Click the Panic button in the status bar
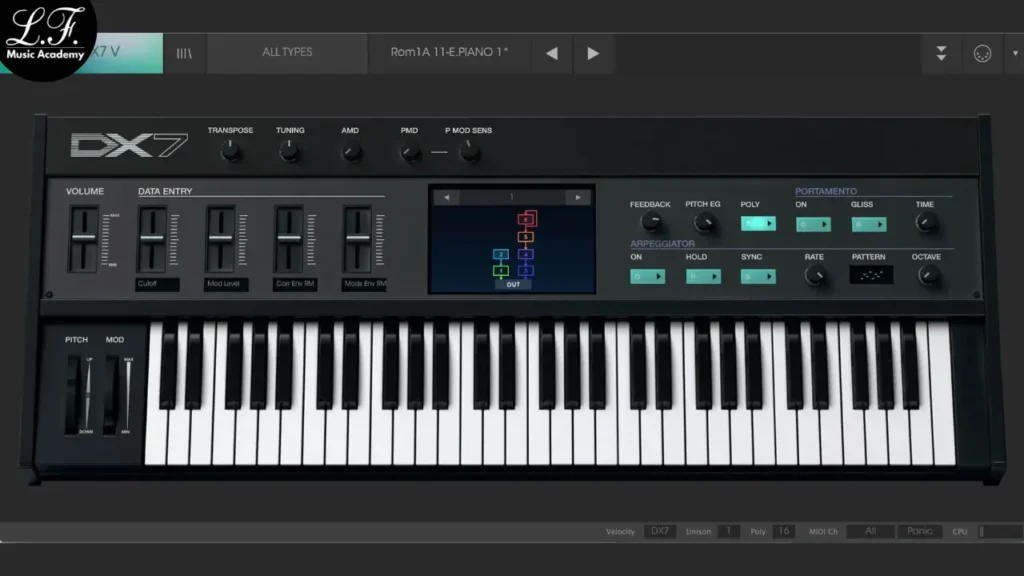The width and height of the screenshot is (1024, 576). click(x=919, y=531)
